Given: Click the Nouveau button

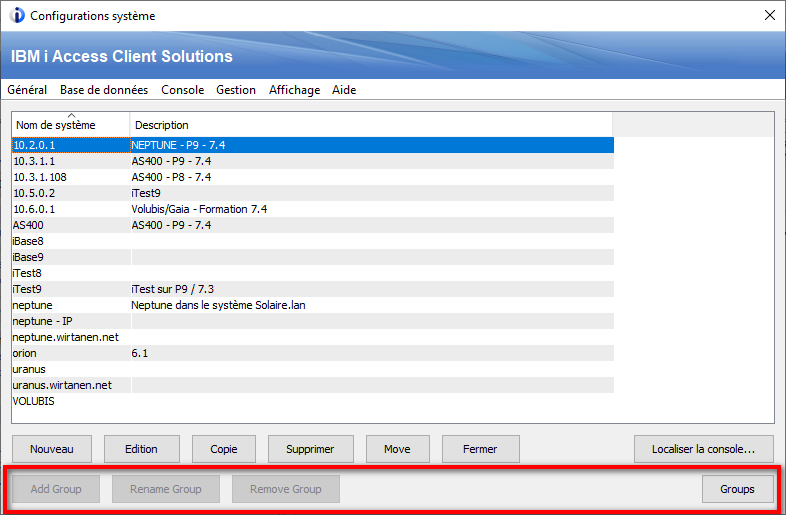Looking at the screenshot, I should [x=52, y=449].
